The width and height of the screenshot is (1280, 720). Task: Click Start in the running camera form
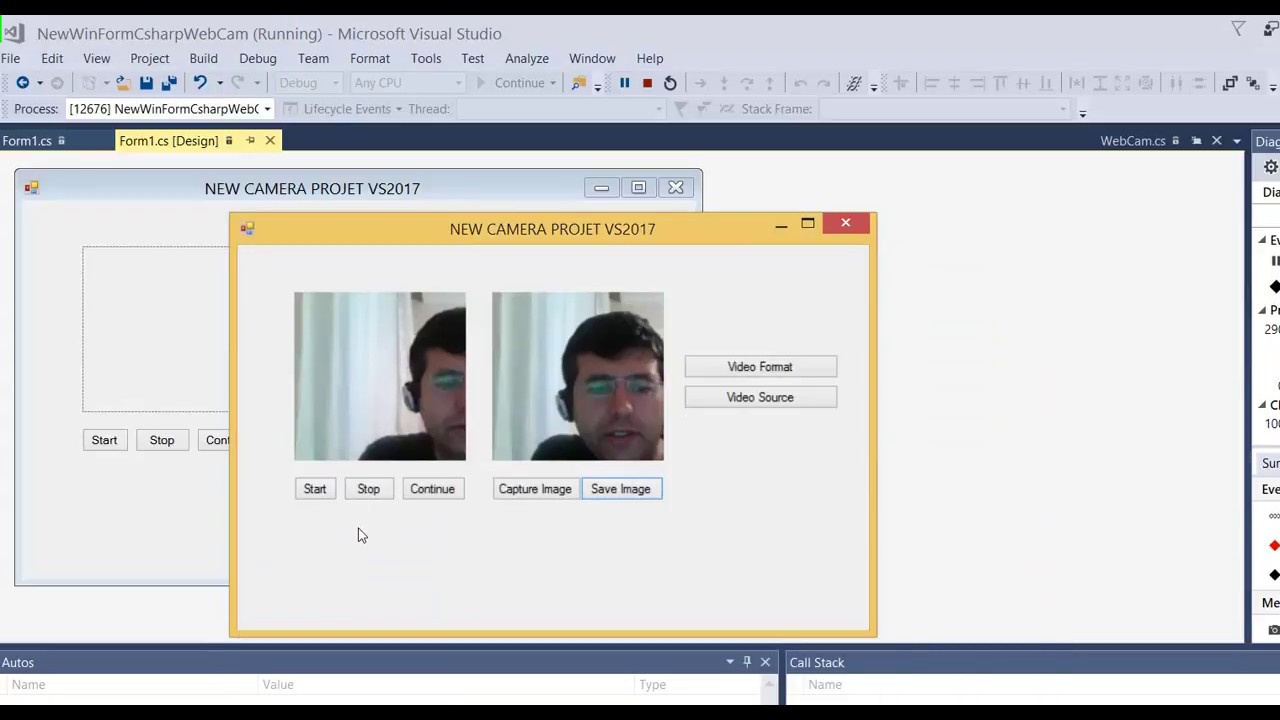pos(315,489)
